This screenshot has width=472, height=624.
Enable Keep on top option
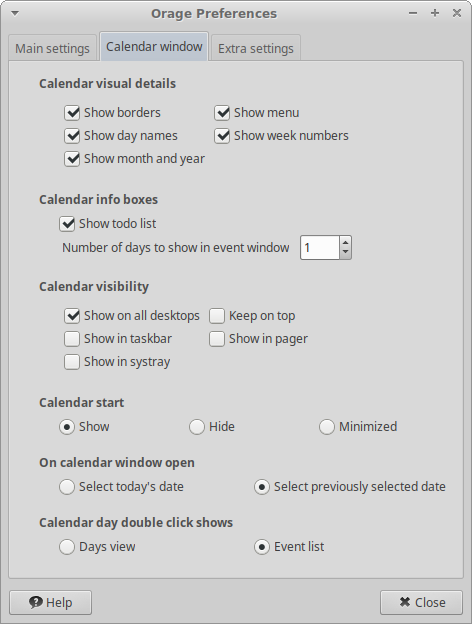(217, 316)
